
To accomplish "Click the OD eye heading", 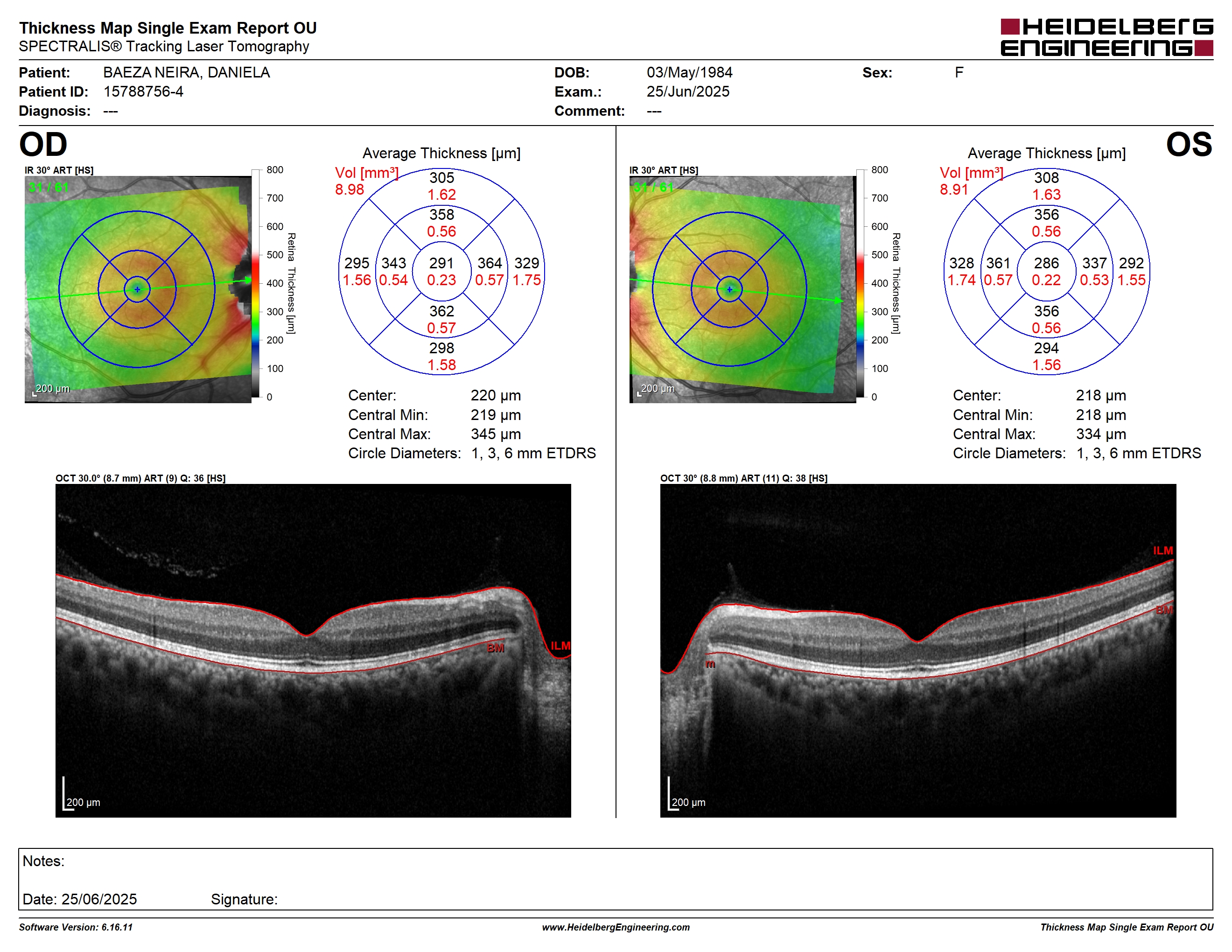I will pos(43,144).
